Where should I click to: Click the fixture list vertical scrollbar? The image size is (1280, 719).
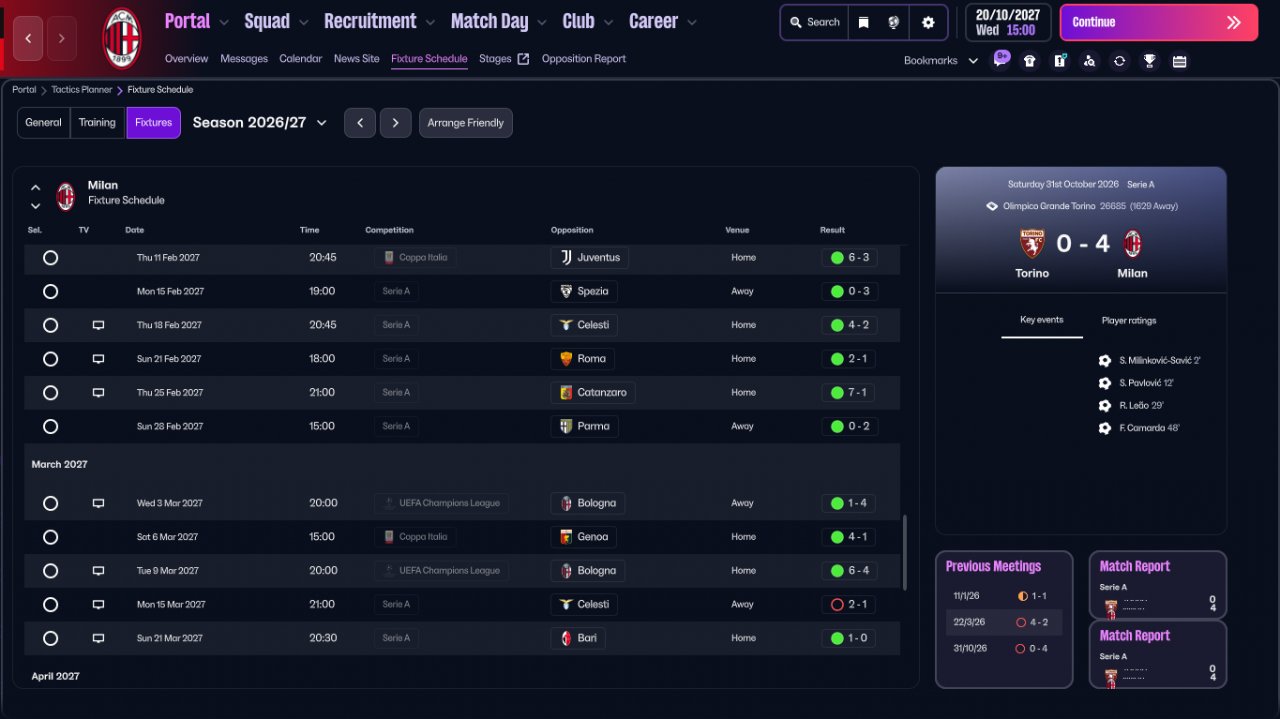904,552
